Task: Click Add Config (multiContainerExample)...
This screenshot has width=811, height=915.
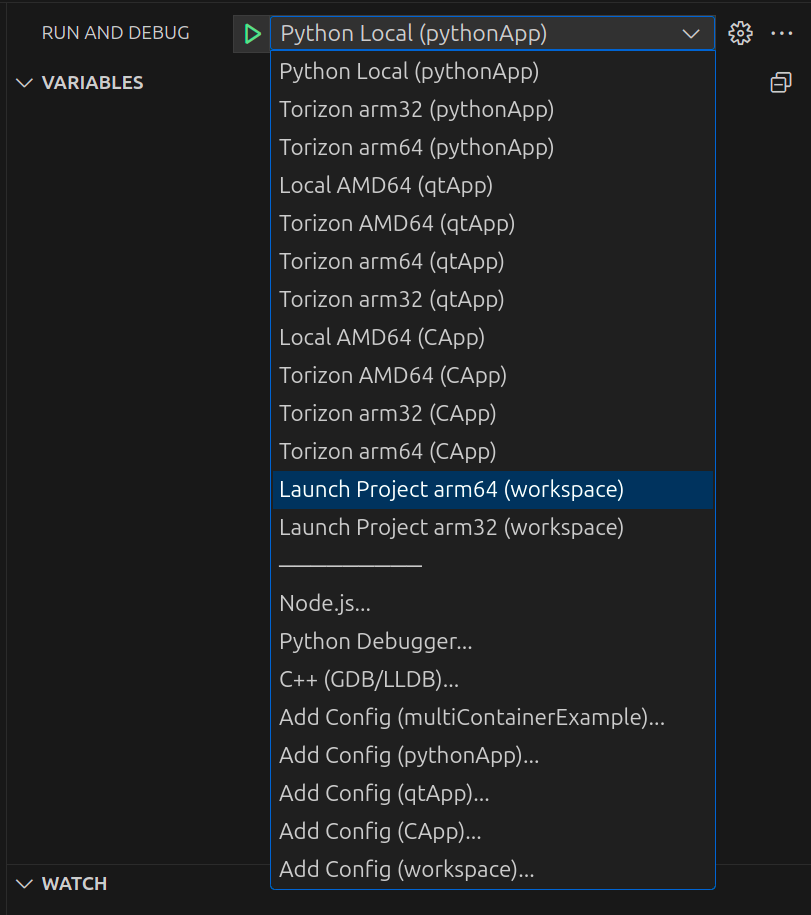Action: [x=472, y=718]
